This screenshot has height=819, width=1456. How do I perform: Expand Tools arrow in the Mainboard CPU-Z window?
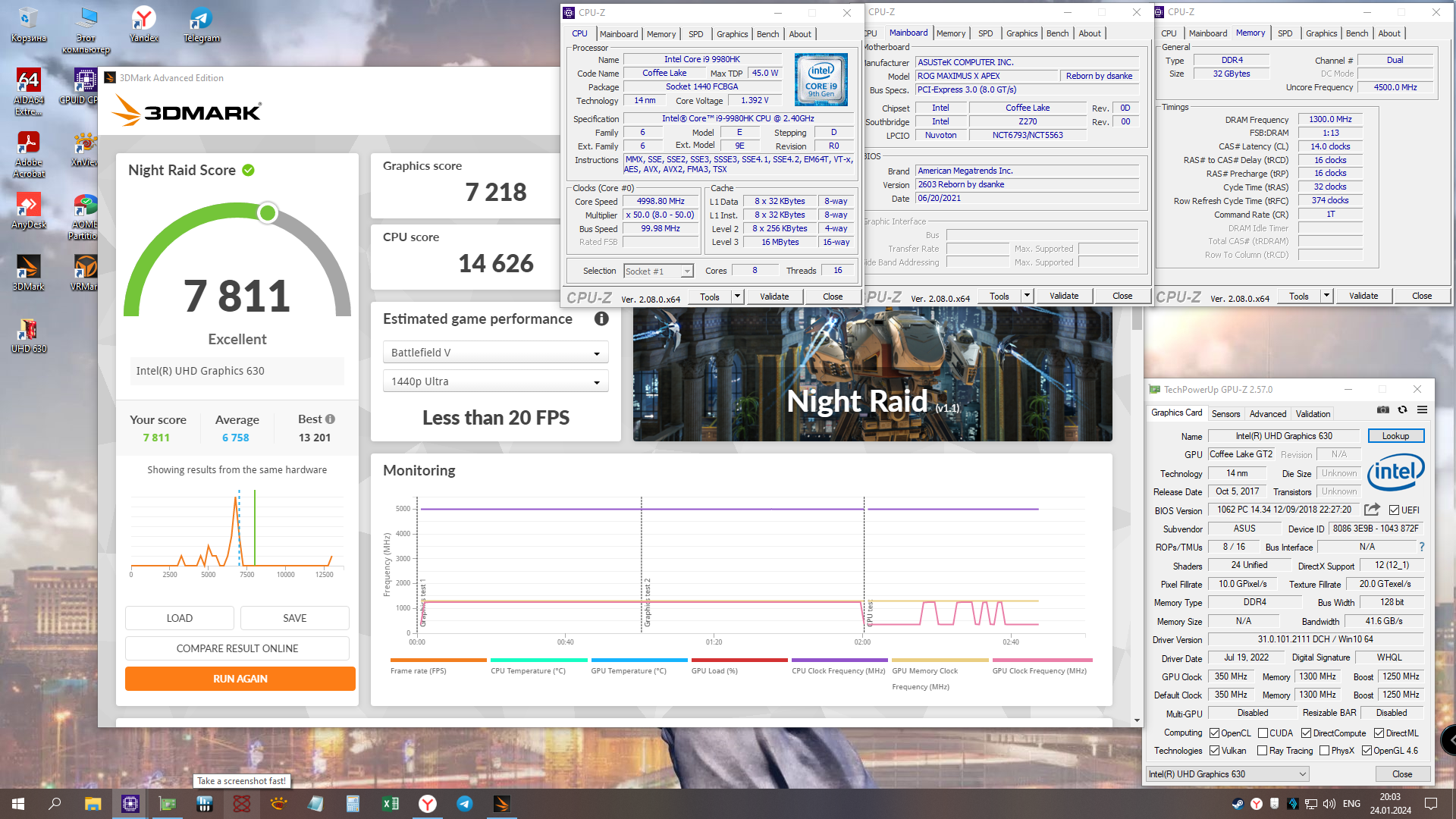1027,296
